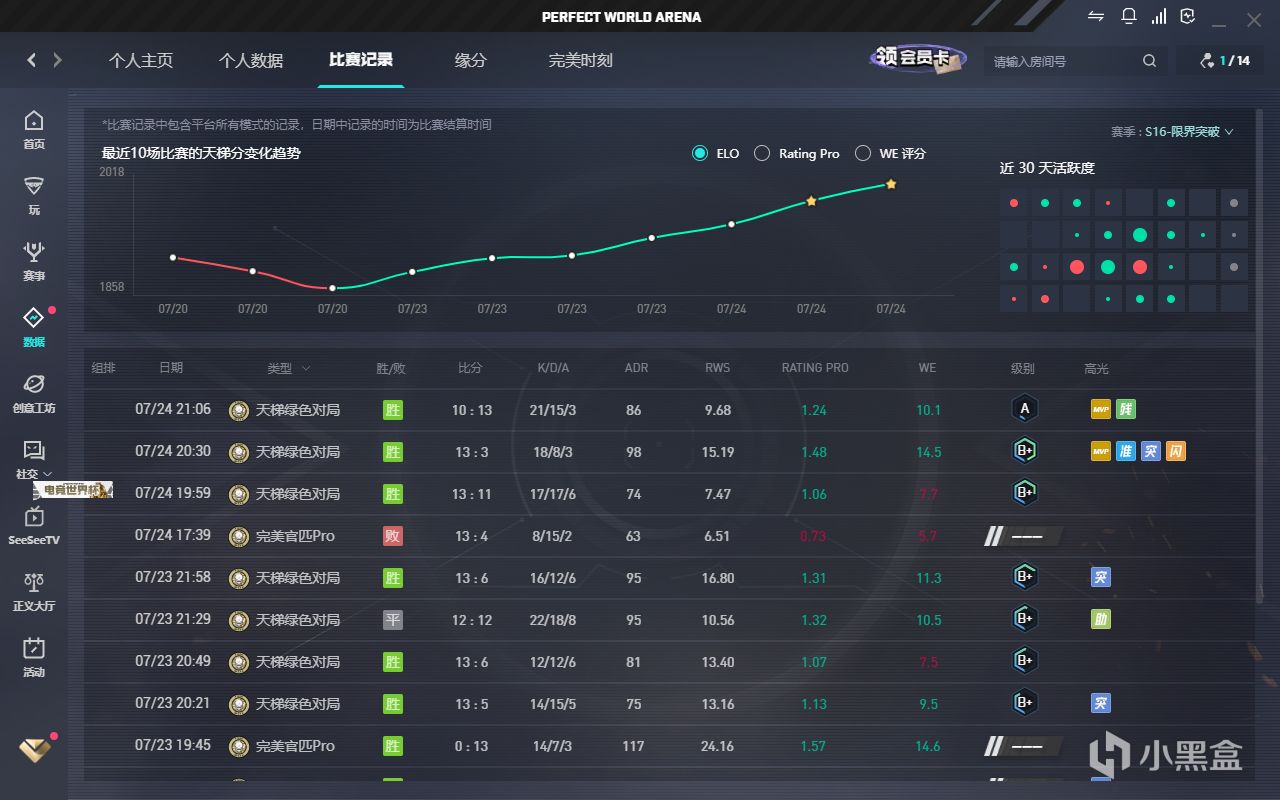The image size is (1280, 800).
Task: Click the gray 平 draw badge
Action: (393, 619)
